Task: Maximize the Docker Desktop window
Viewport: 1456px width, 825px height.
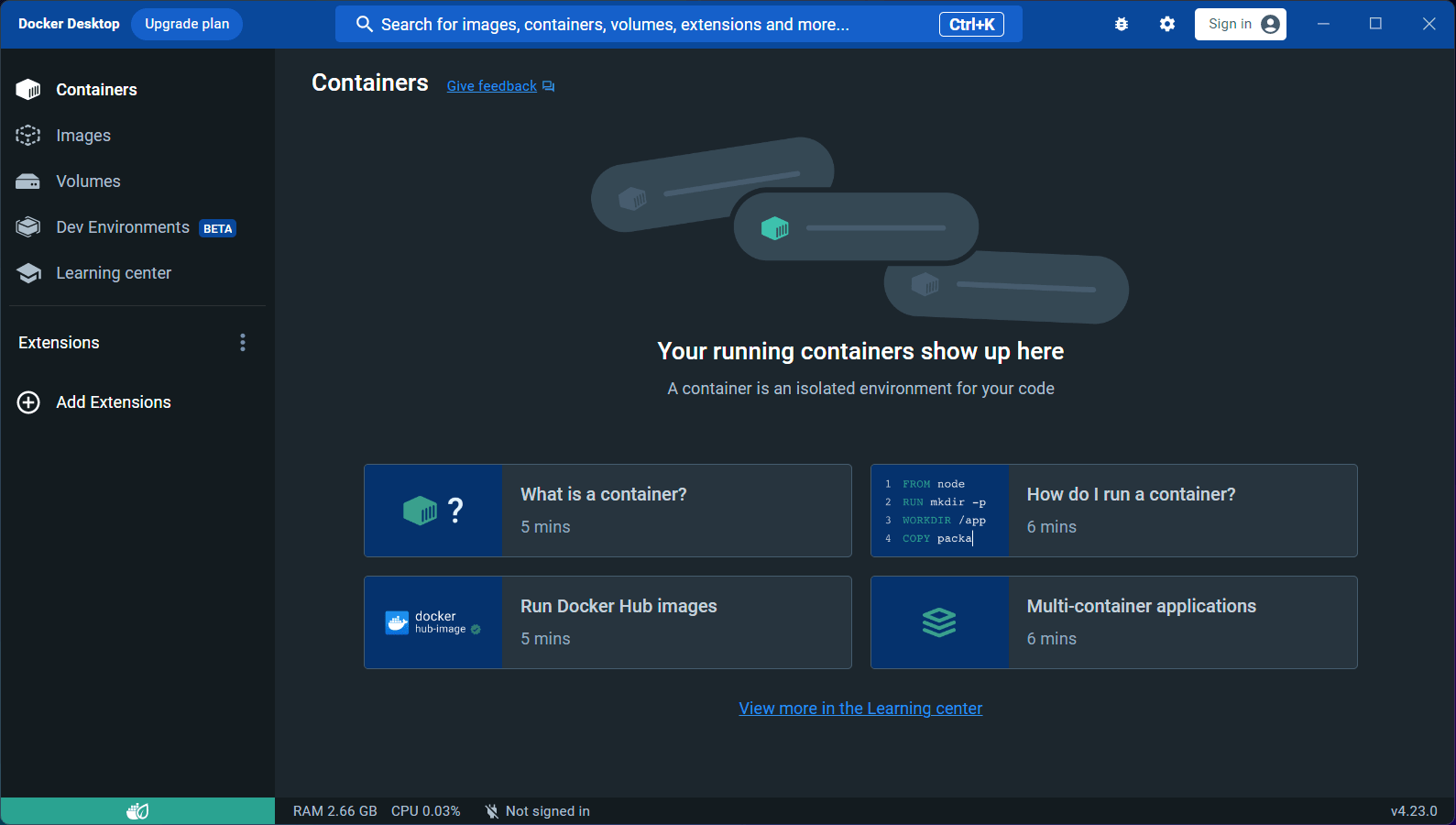Action: (x=1375, y=24)
